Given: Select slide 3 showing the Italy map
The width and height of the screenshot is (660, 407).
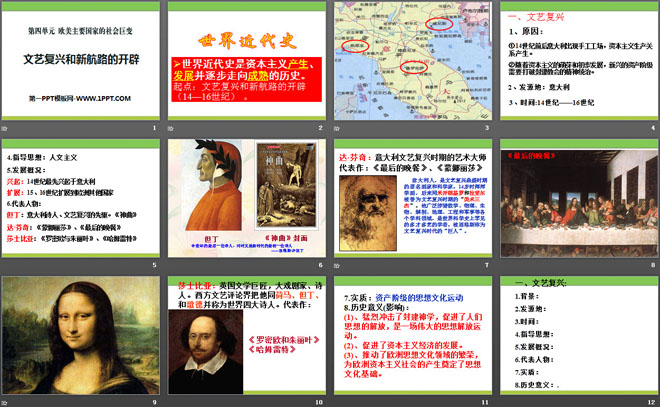Looking at the screenshot, I should (413, 61).
